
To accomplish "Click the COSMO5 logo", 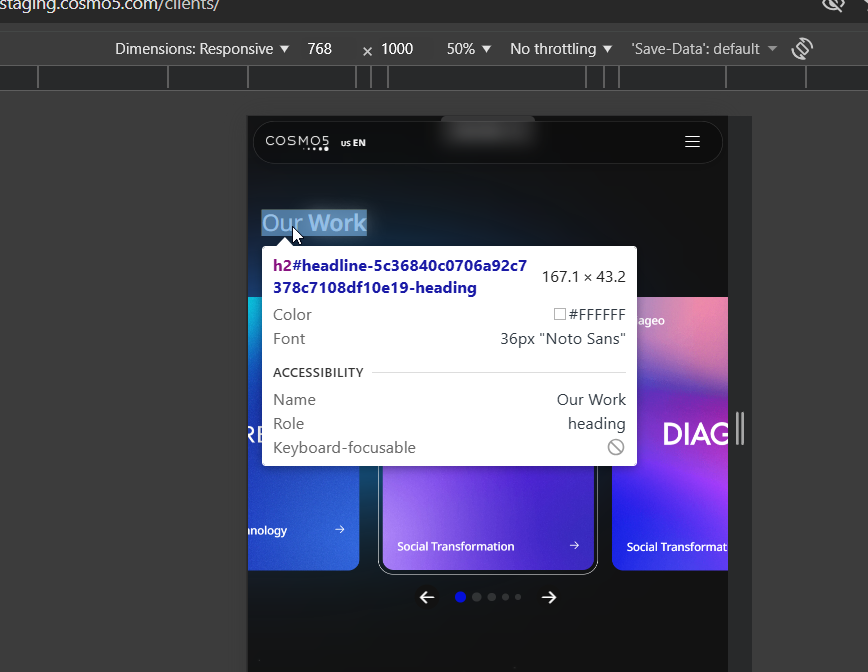I will pyautogui.click(x=297, y=142).
